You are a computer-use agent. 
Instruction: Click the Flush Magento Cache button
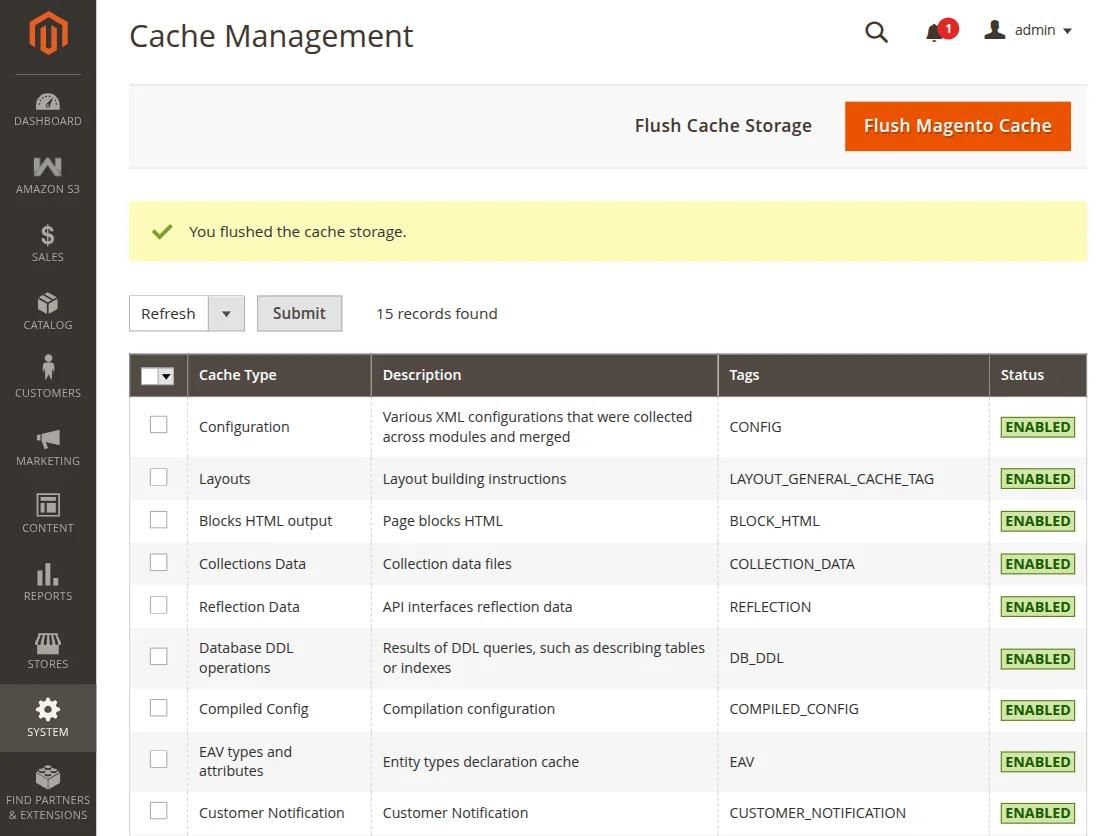coord(957,126)
